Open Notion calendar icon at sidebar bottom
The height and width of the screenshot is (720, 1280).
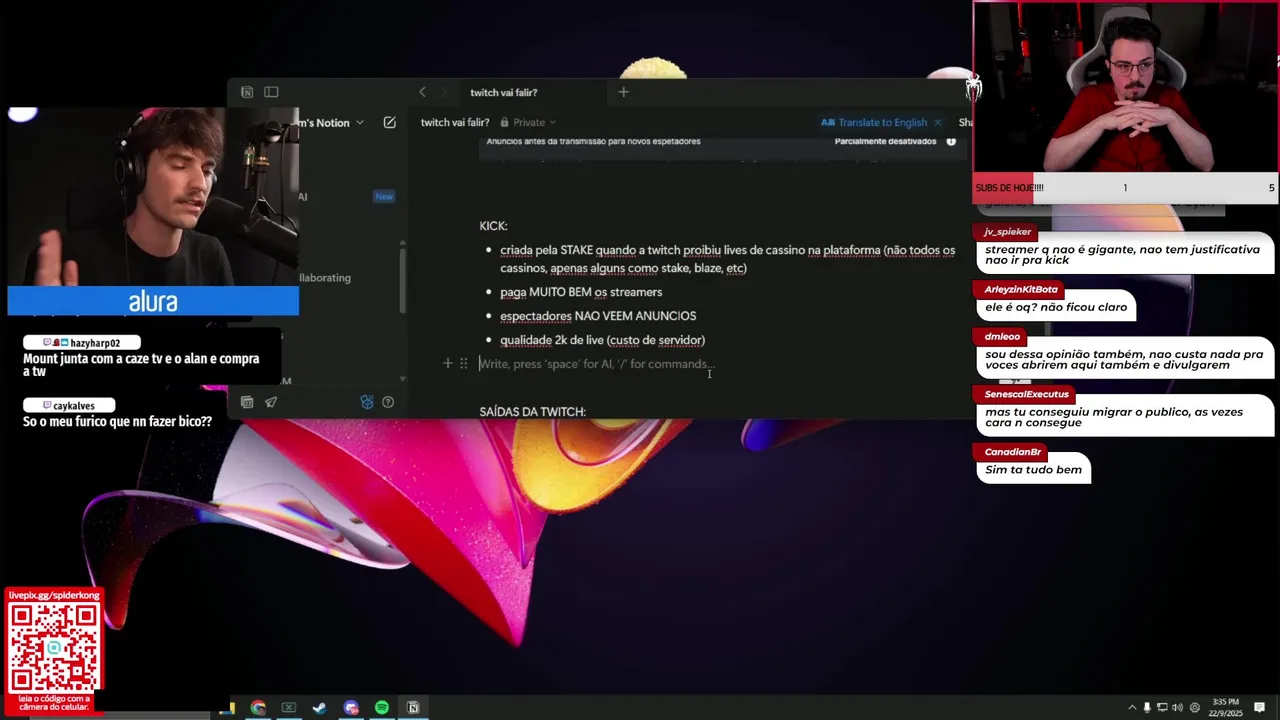click(247, 402)
